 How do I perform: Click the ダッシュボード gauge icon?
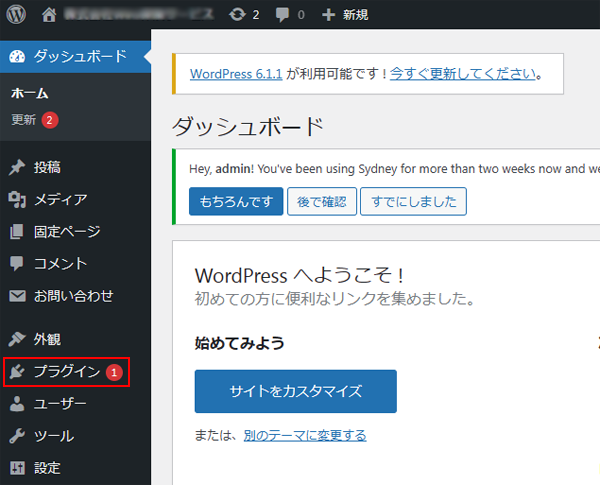coord(17,57)
